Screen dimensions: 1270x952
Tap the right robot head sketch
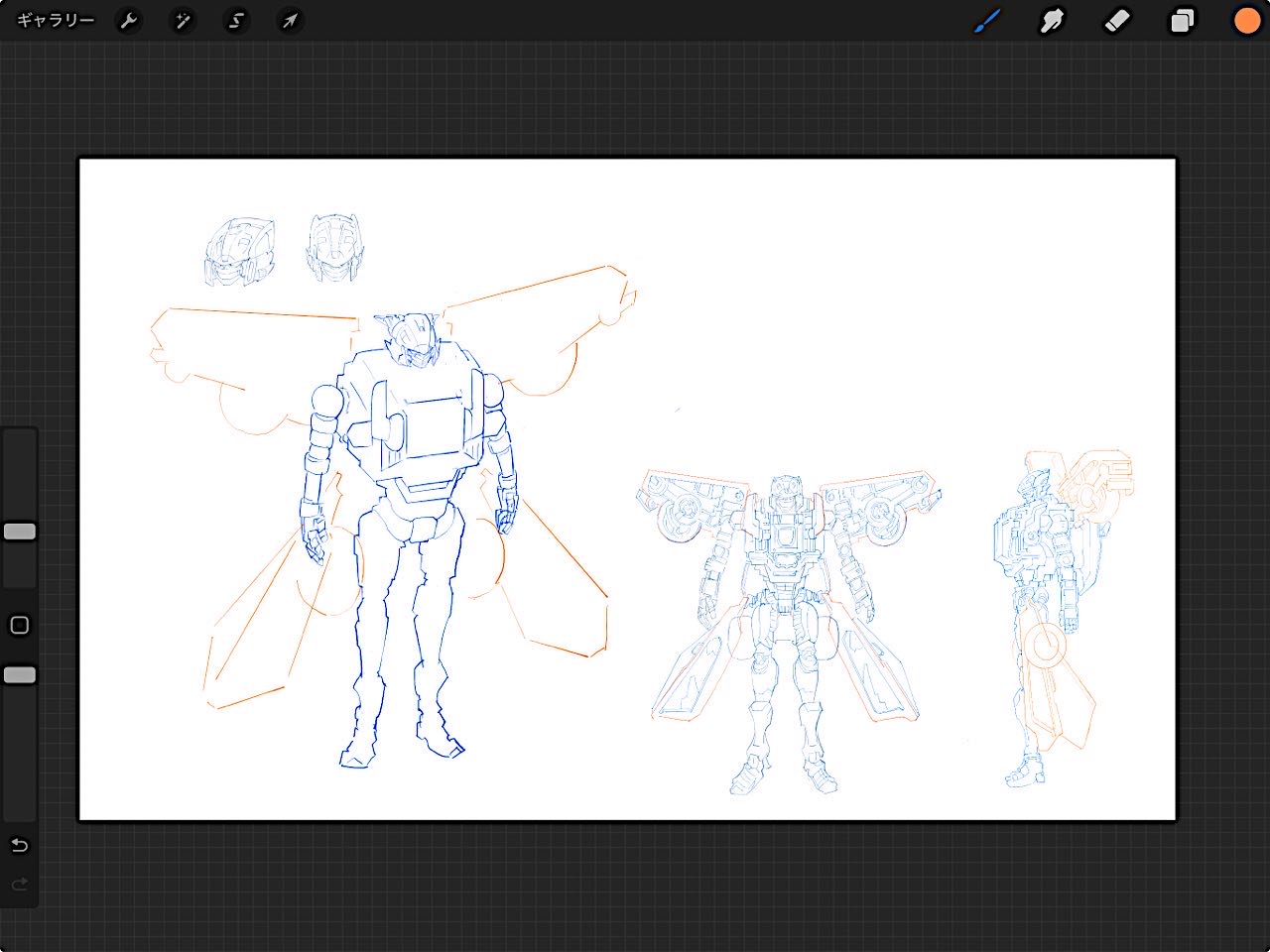tap(332, 246)
